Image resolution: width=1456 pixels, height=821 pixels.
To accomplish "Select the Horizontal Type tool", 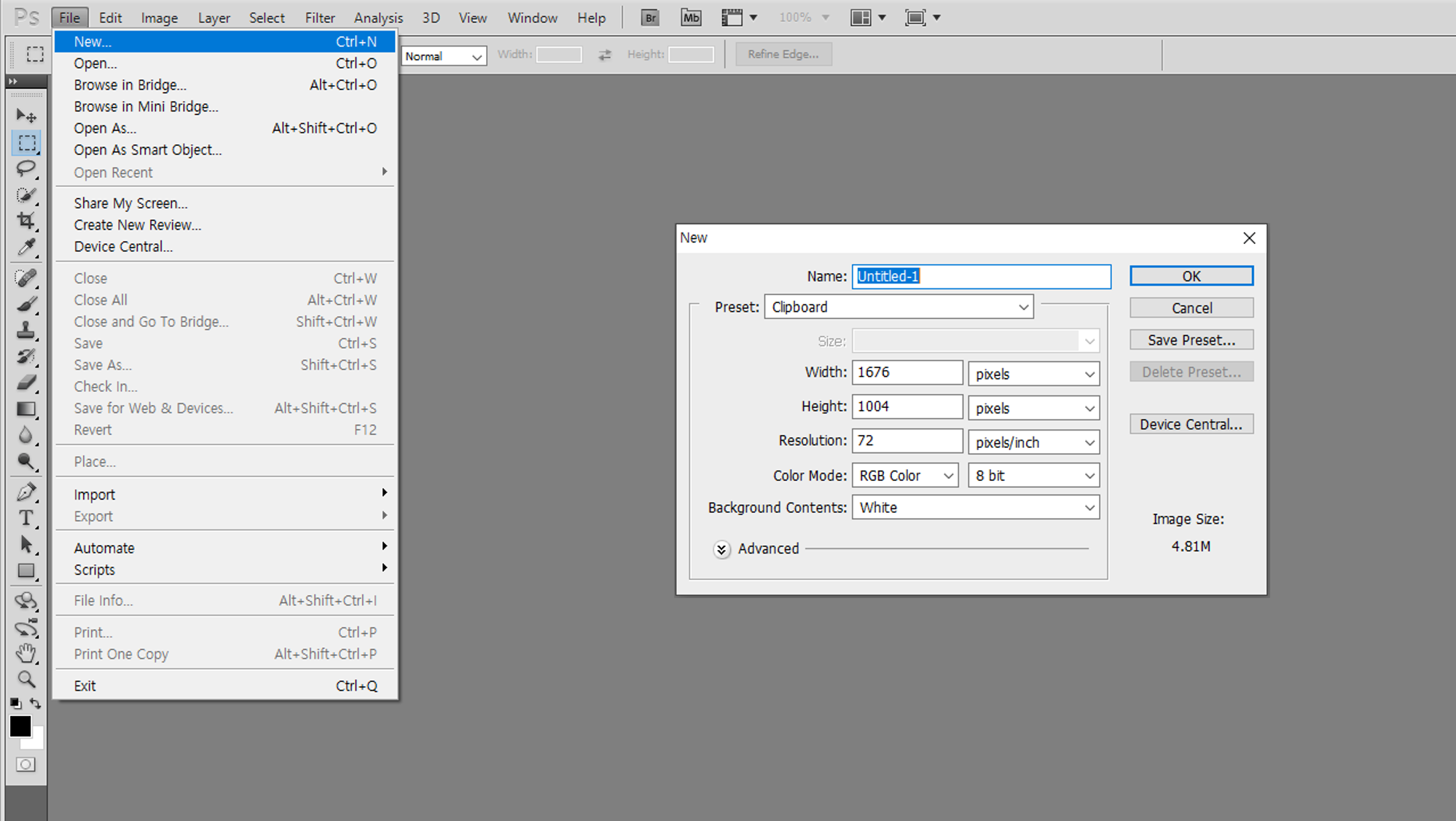I will (x=26, y=518).
